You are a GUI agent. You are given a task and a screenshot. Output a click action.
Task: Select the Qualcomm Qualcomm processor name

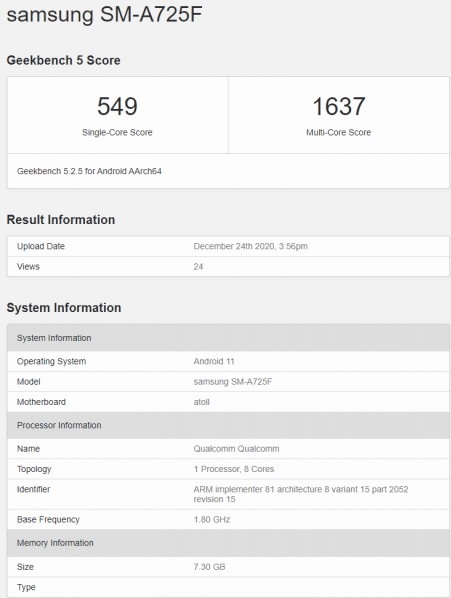coord(236,449)
